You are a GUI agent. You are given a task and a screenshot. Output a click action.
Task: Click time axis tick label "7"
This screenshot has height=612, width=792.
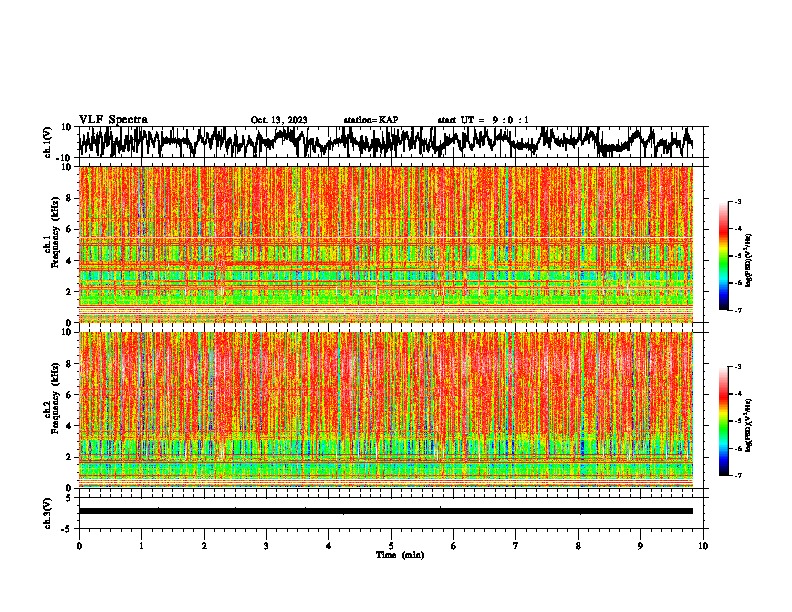pos(516,546)
